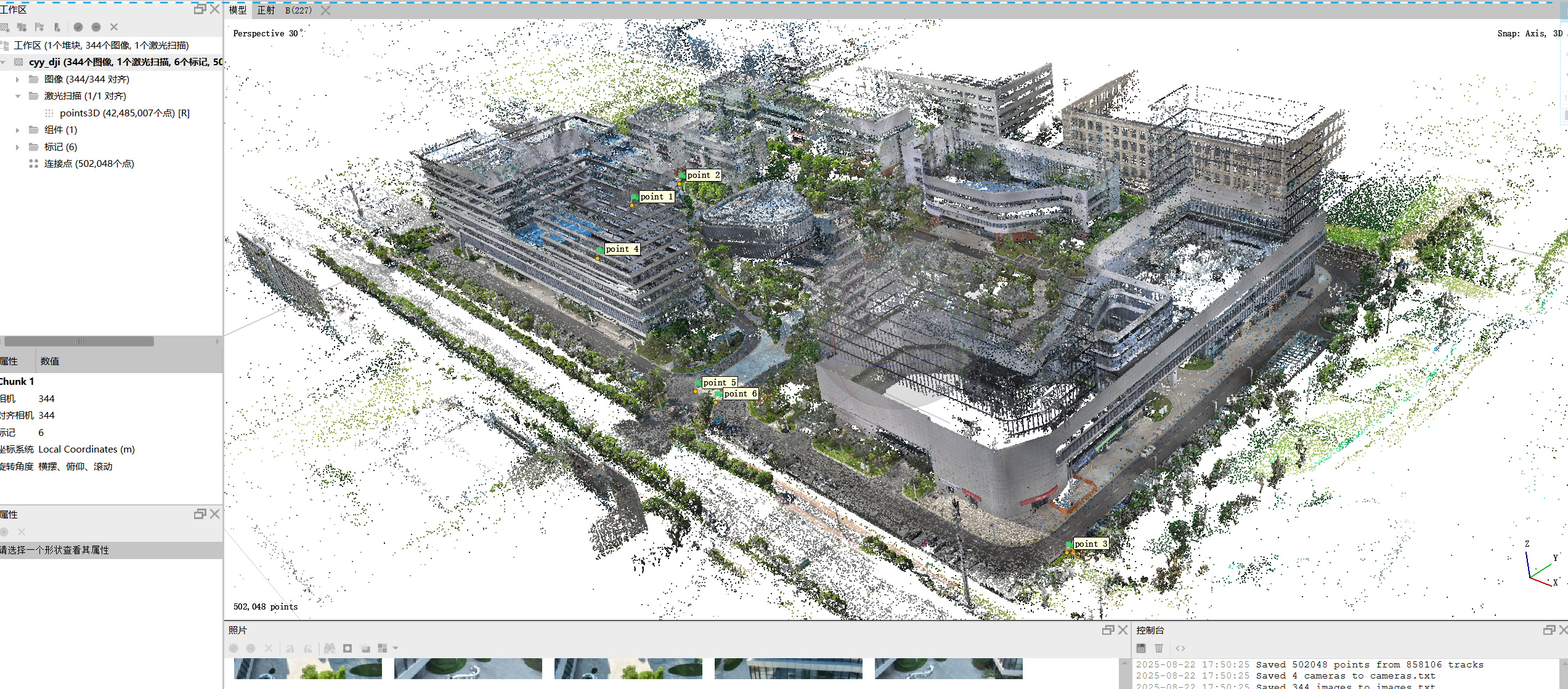This screenshot has height=689, width=1568.
Task: Click the first photo thumbnail in Photos pane
Action: pos(307,669)
